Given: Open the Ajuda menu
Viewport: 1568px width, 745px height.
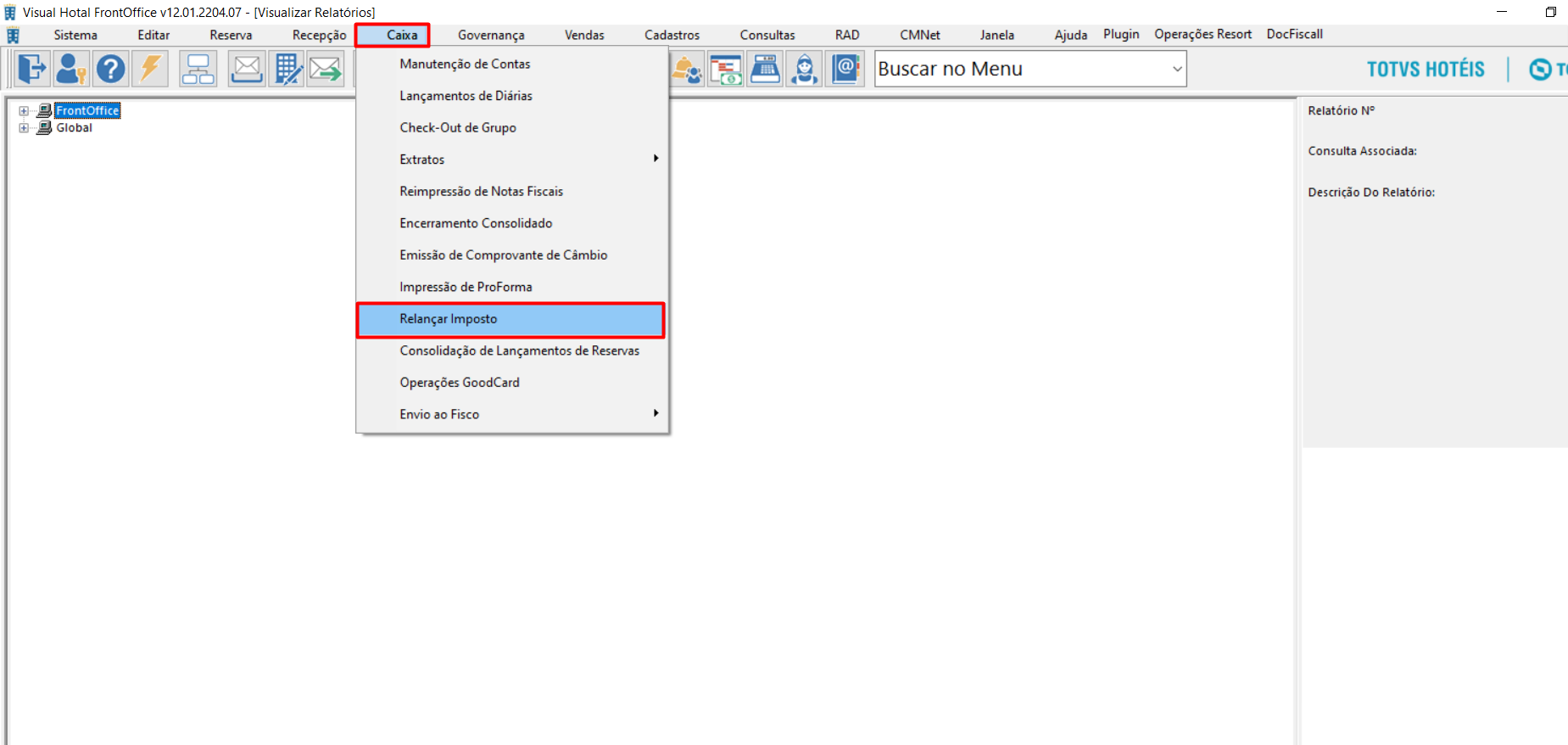Looking at the screenshot, I should coord(1071,35).
